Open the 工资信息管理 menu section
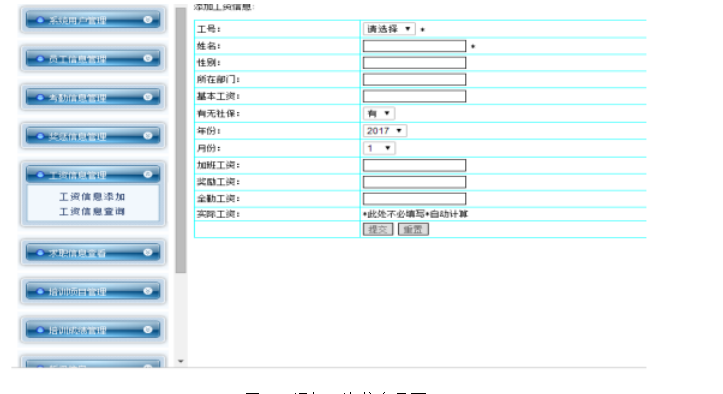 [x=93, y=174]
